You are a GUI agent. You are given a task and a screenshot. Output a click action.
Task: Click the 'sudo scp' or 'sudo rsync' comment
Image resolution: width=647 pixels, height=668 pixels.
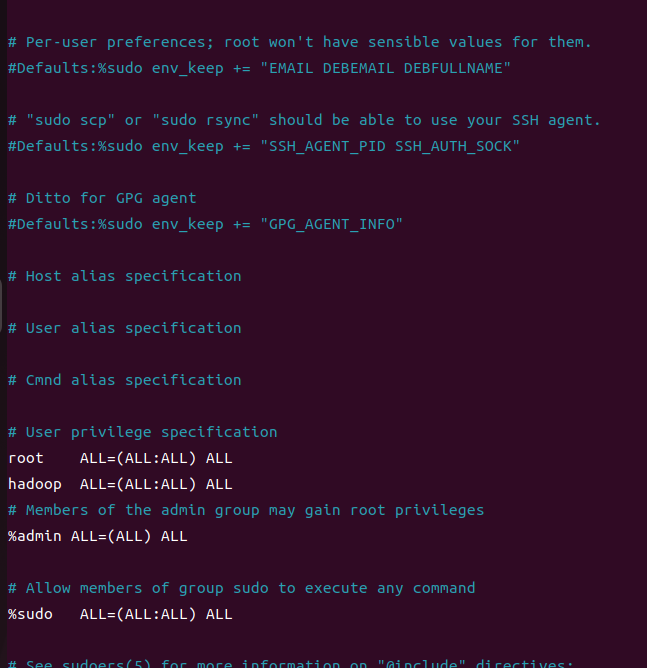pos(304,120)
